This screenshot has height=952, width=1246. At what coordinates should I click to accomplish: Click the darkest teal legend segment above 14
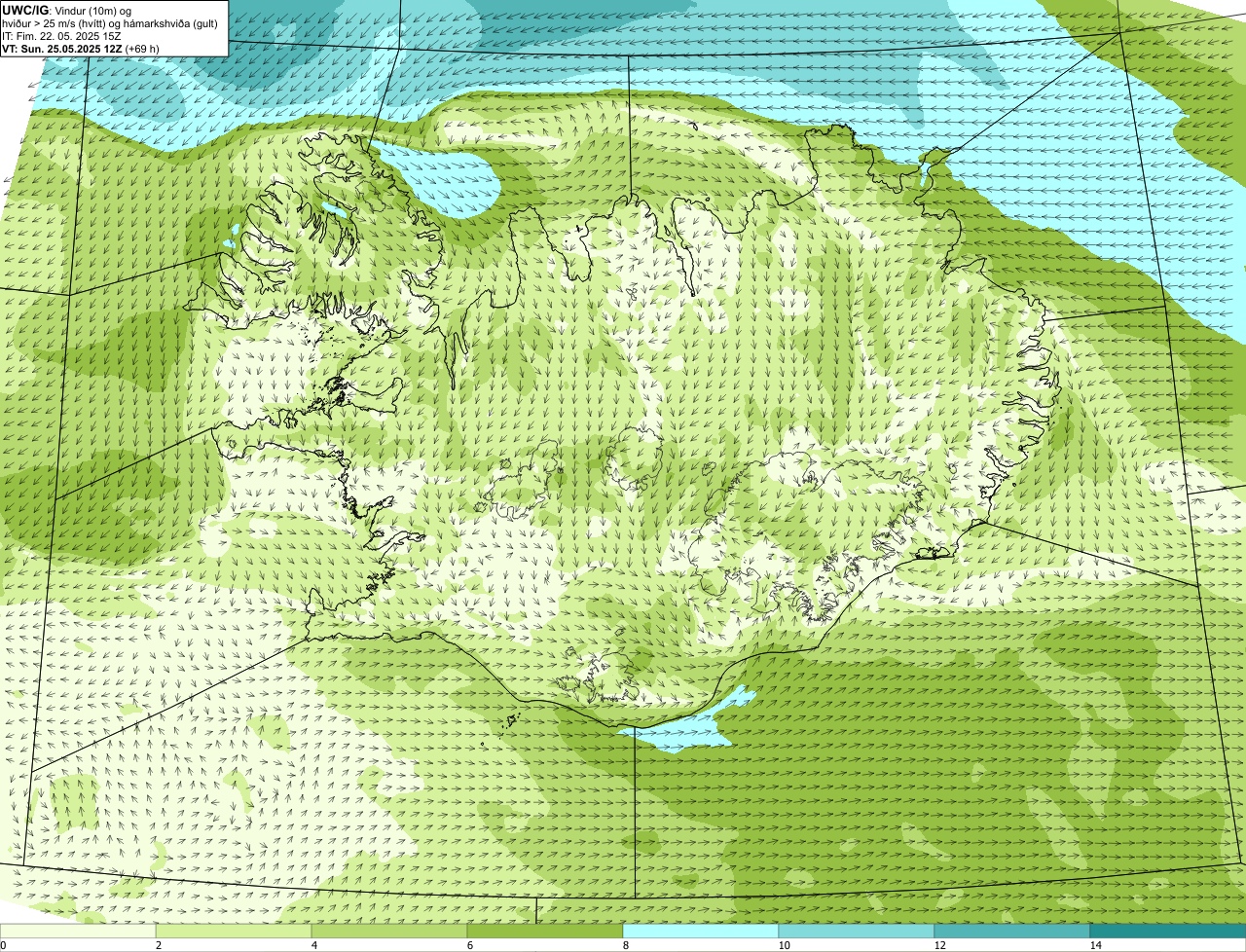pyautogui.click(x=1168, y=931)
